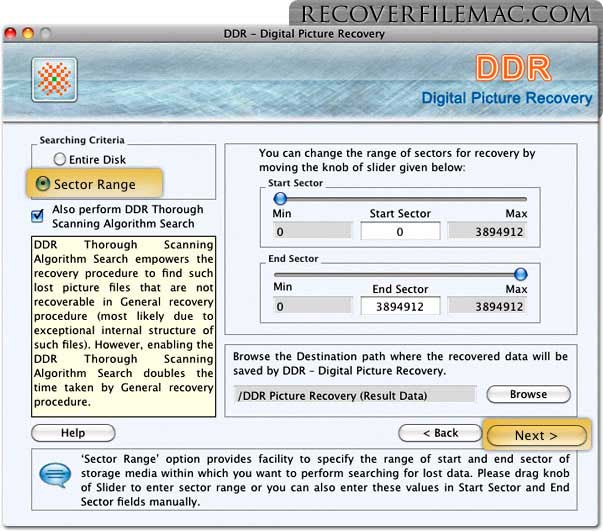This screenshot has height=531, width=603.
Task: Click inside the Start Sector value field
Action: [x=400, y=231]
